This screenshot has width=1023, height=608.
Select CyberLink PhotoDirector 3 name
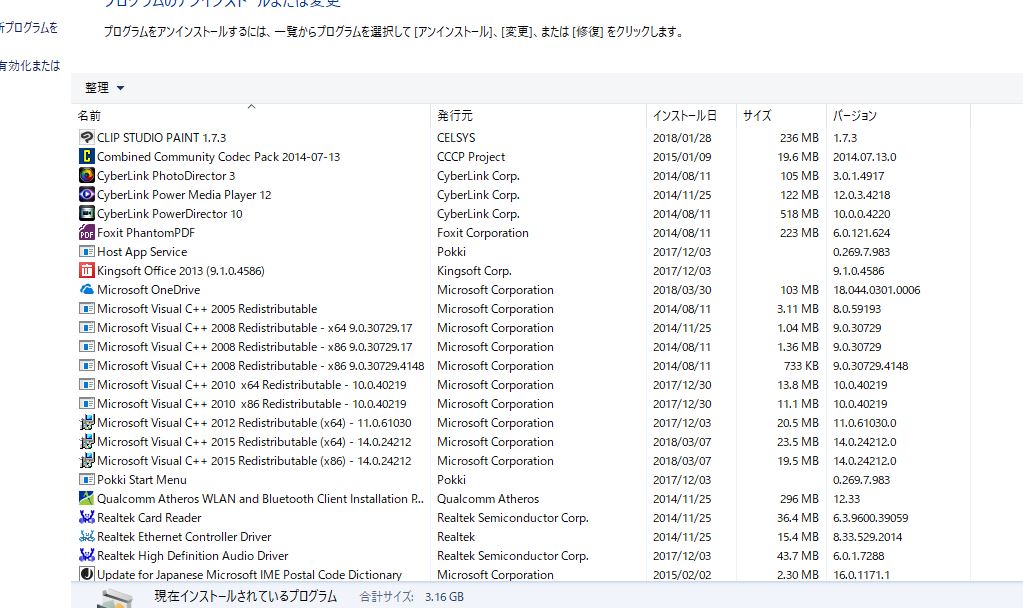166,175
